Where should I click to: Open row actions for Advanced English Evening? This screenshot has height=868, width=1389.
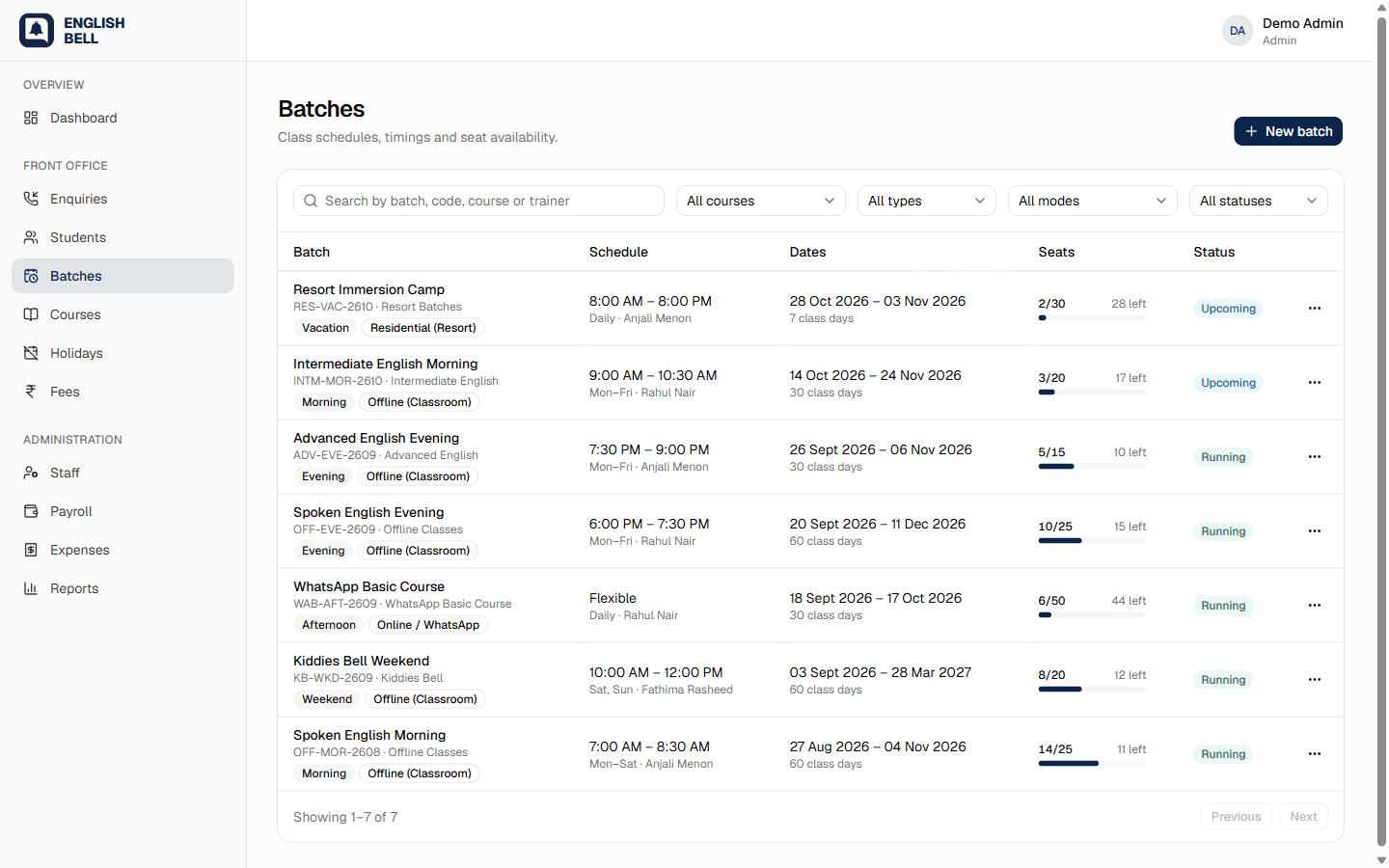[1315, 457]
